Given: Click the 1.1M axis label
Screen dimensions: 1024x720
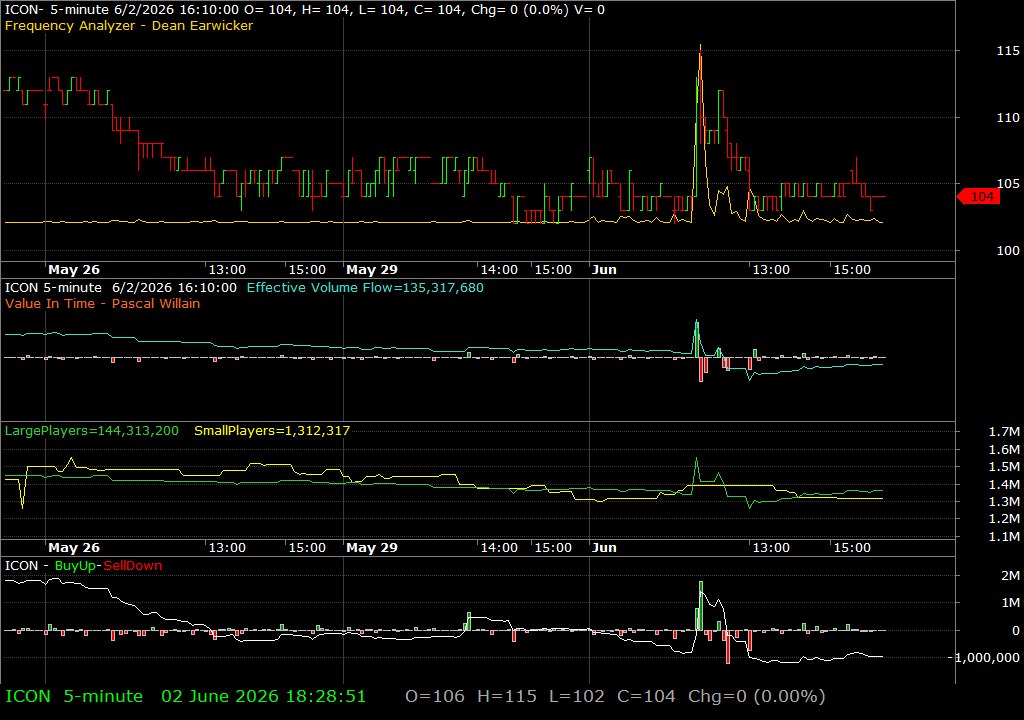Looking at the screenshot, I should (1004, 536).
